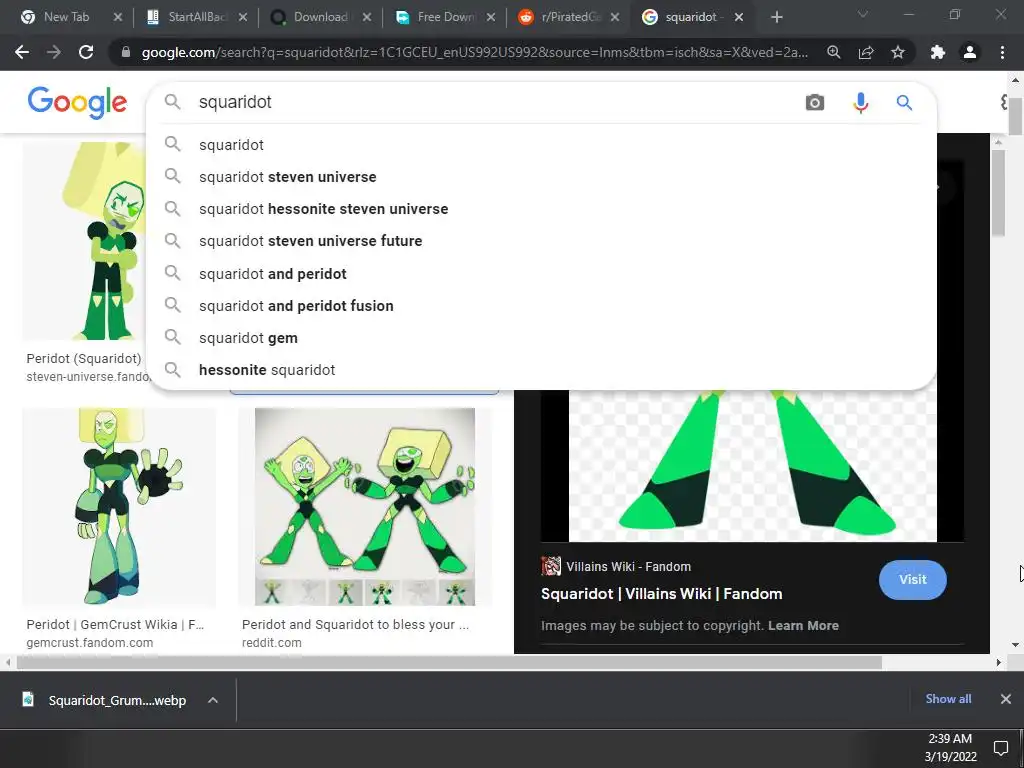Close the downloads bar

tap(1006, 699)
